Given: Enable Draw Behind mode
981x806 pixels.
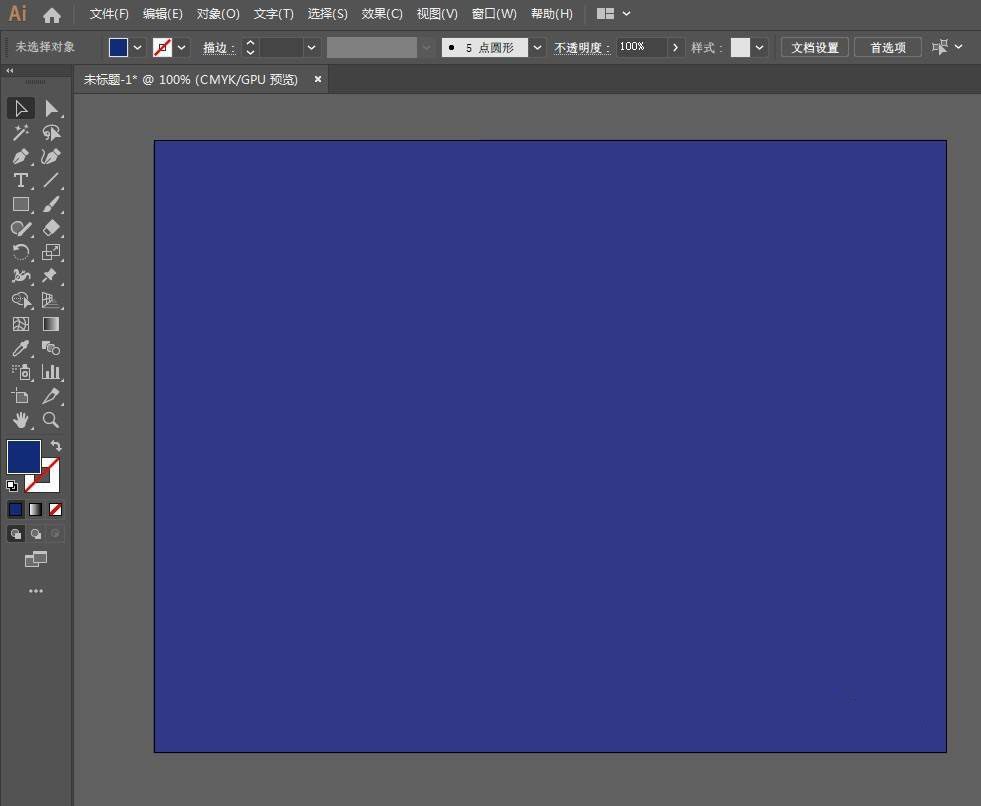Looking at the screenshot, I should tap(36, 533).
